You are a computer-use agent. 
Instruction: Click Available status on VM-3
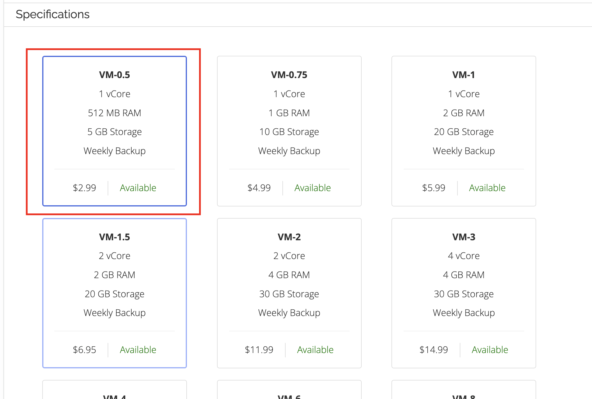tap(490, 350)
